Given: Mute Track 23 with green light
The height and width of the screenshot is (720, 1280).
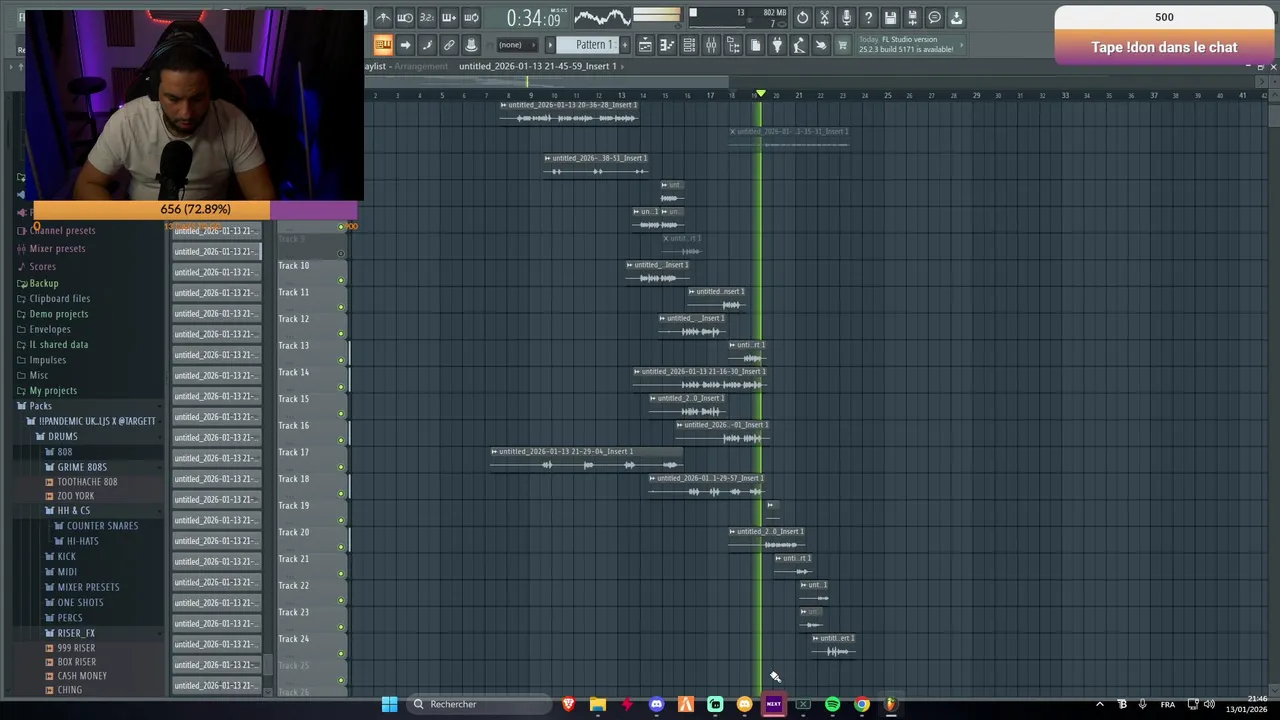Looking at the screenshot, I should coord(341,627).
